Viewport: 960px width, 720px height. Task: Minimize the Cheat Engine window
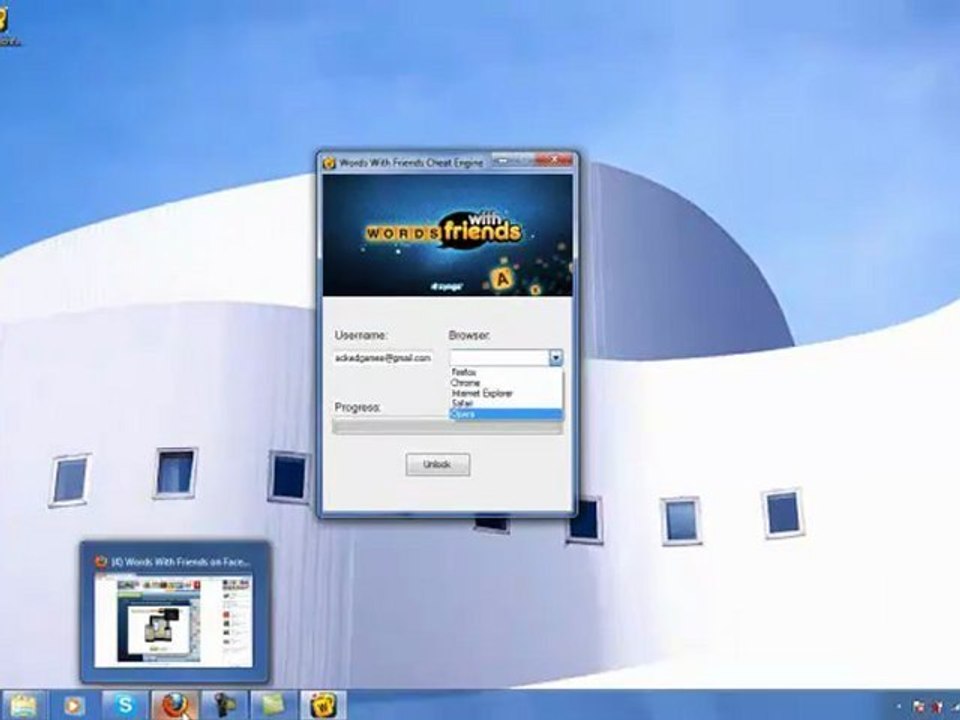[502, 160]
